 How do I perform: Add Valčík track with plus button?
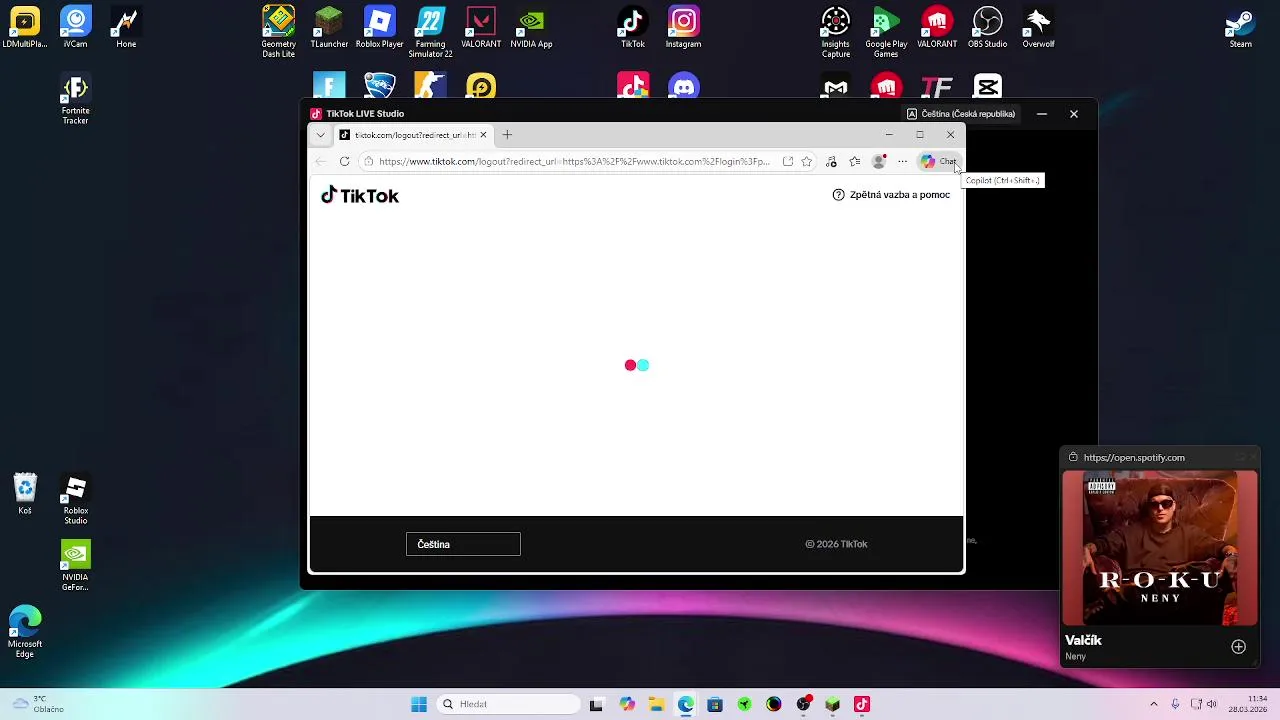[1238, 647]
